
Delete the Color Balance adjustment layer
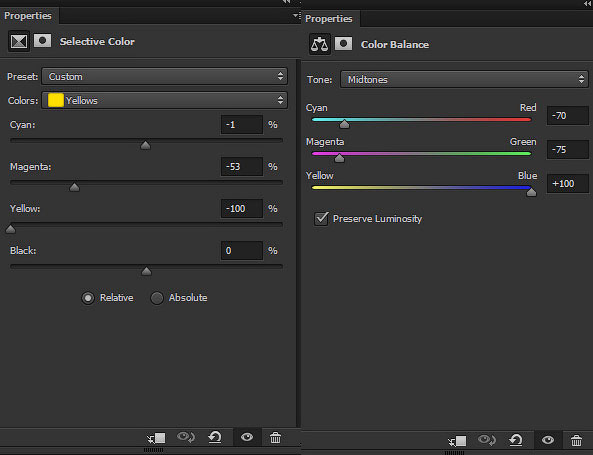point(576,440)
